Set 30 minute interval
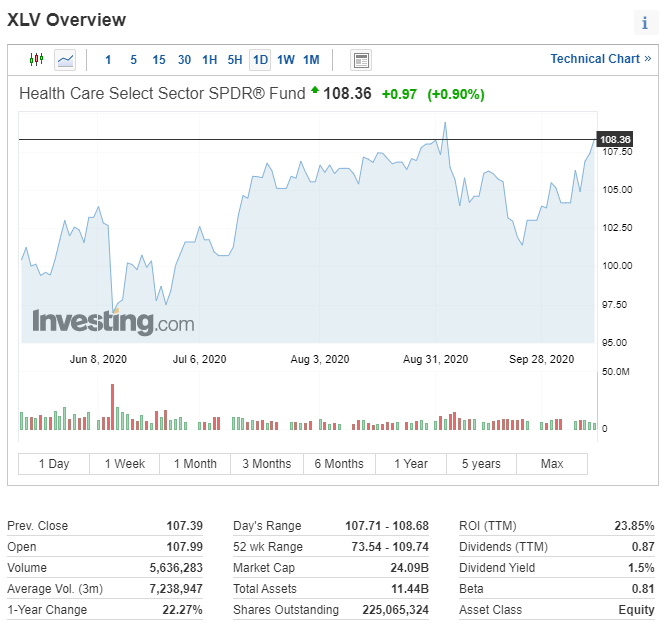Screen dimensions: 664x633 184,60
